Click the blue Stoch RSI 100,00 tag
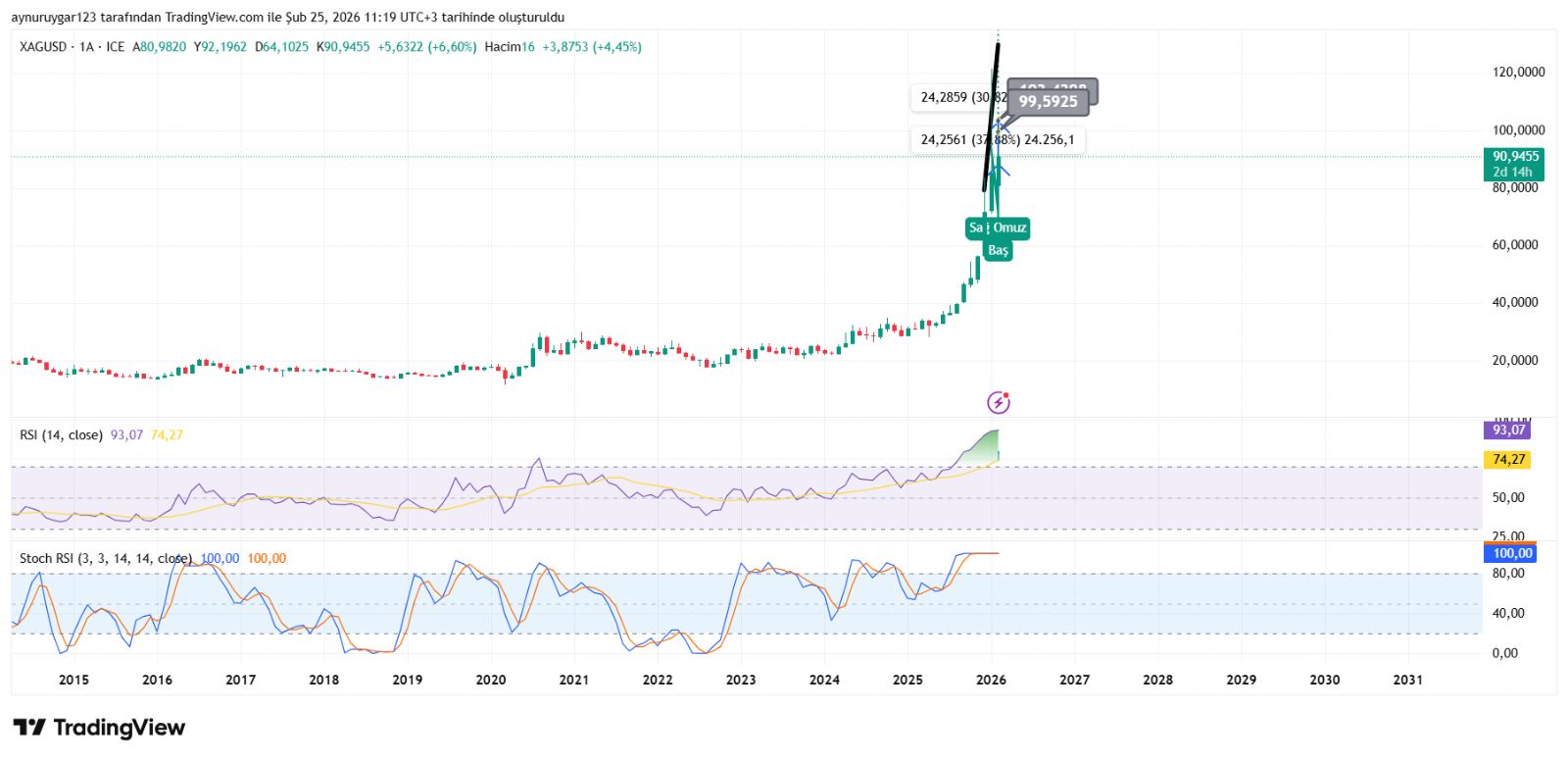The height and width of the screenshot is (760, 1568). tap(1512, 554)
